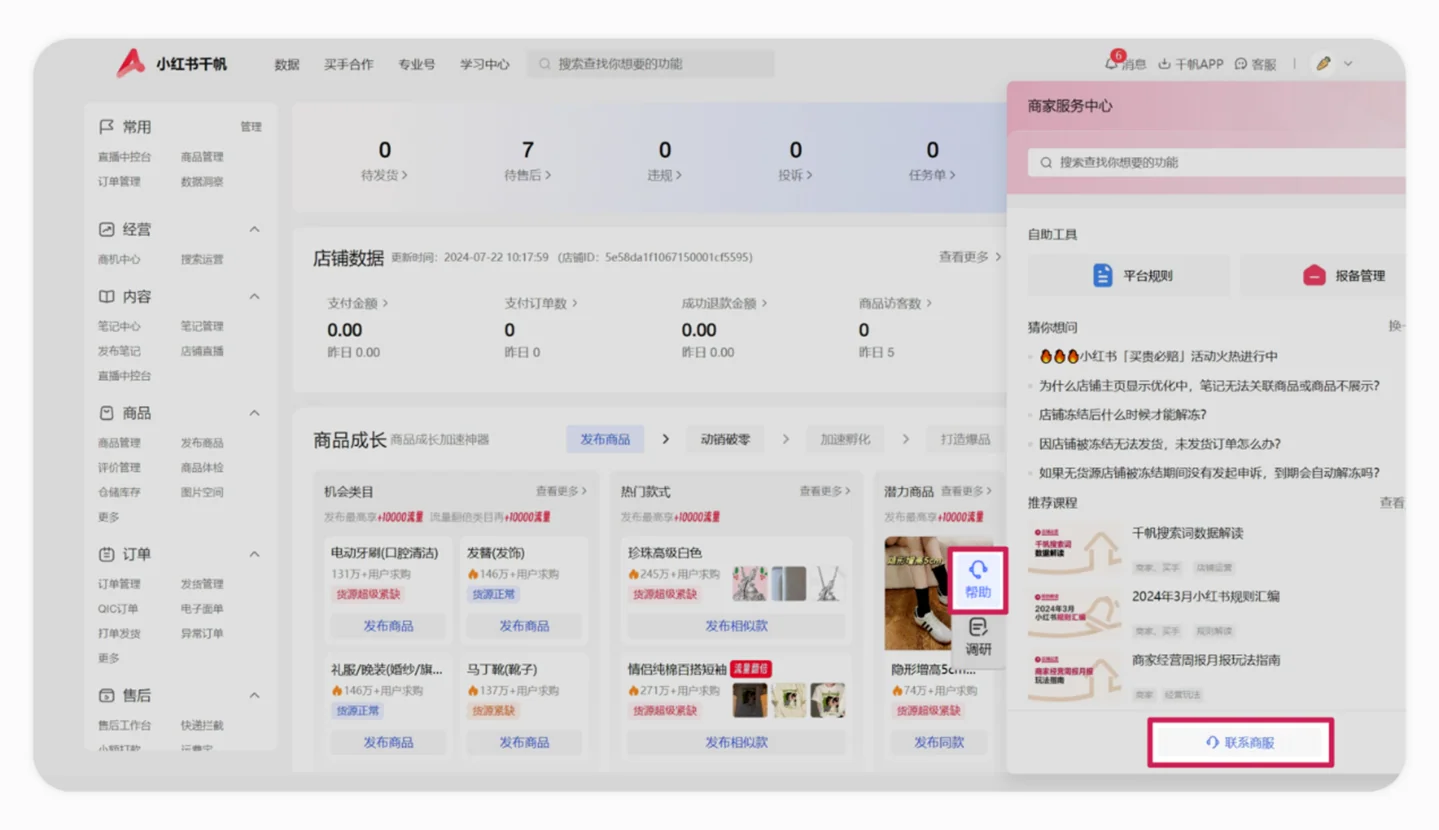Screen dimensions: 1439x830
Task: Click 发布商品 under 电动牙刷
Action: tap(388, 626)
